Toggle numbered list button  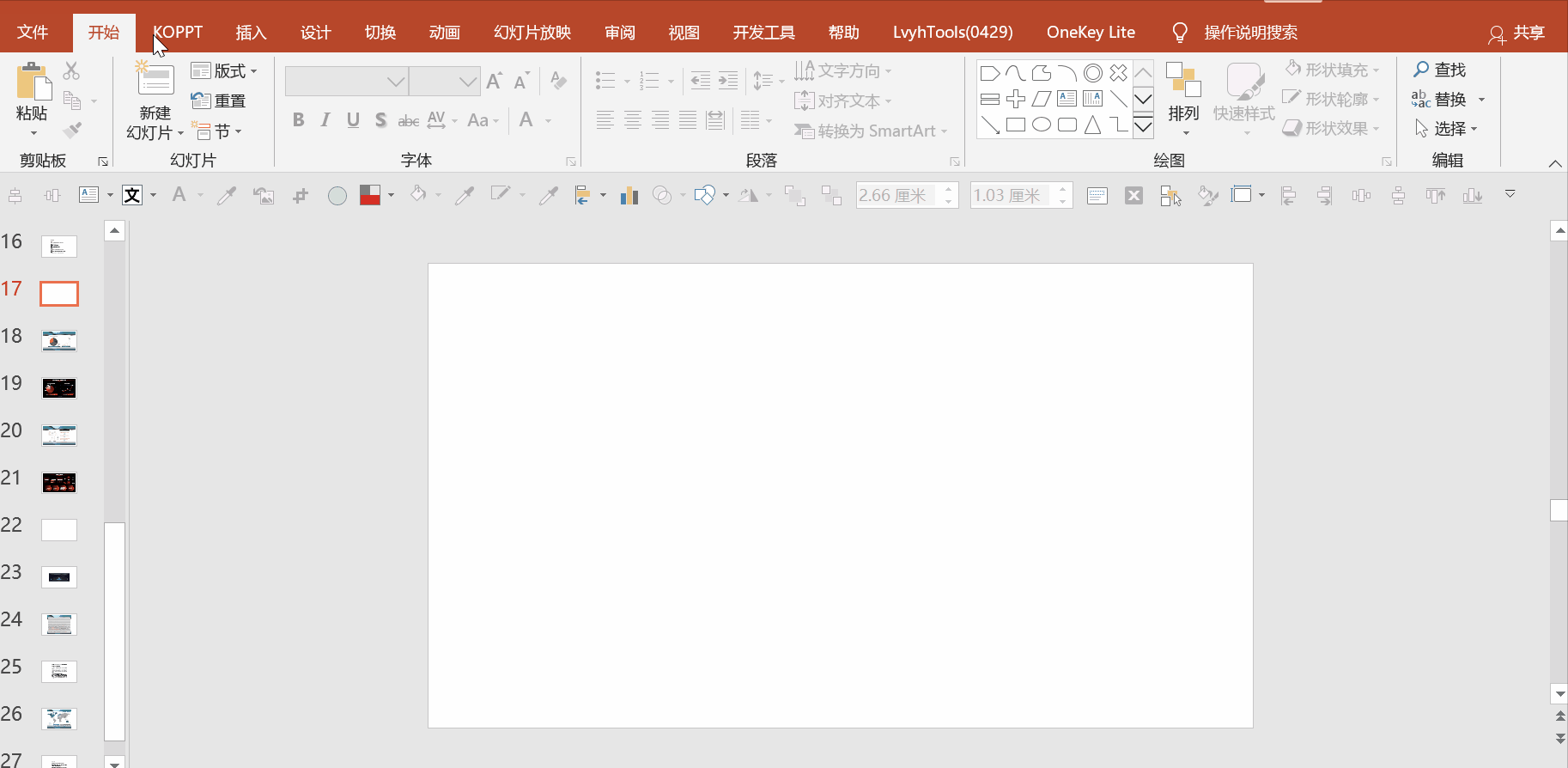[x=650, y=81]
